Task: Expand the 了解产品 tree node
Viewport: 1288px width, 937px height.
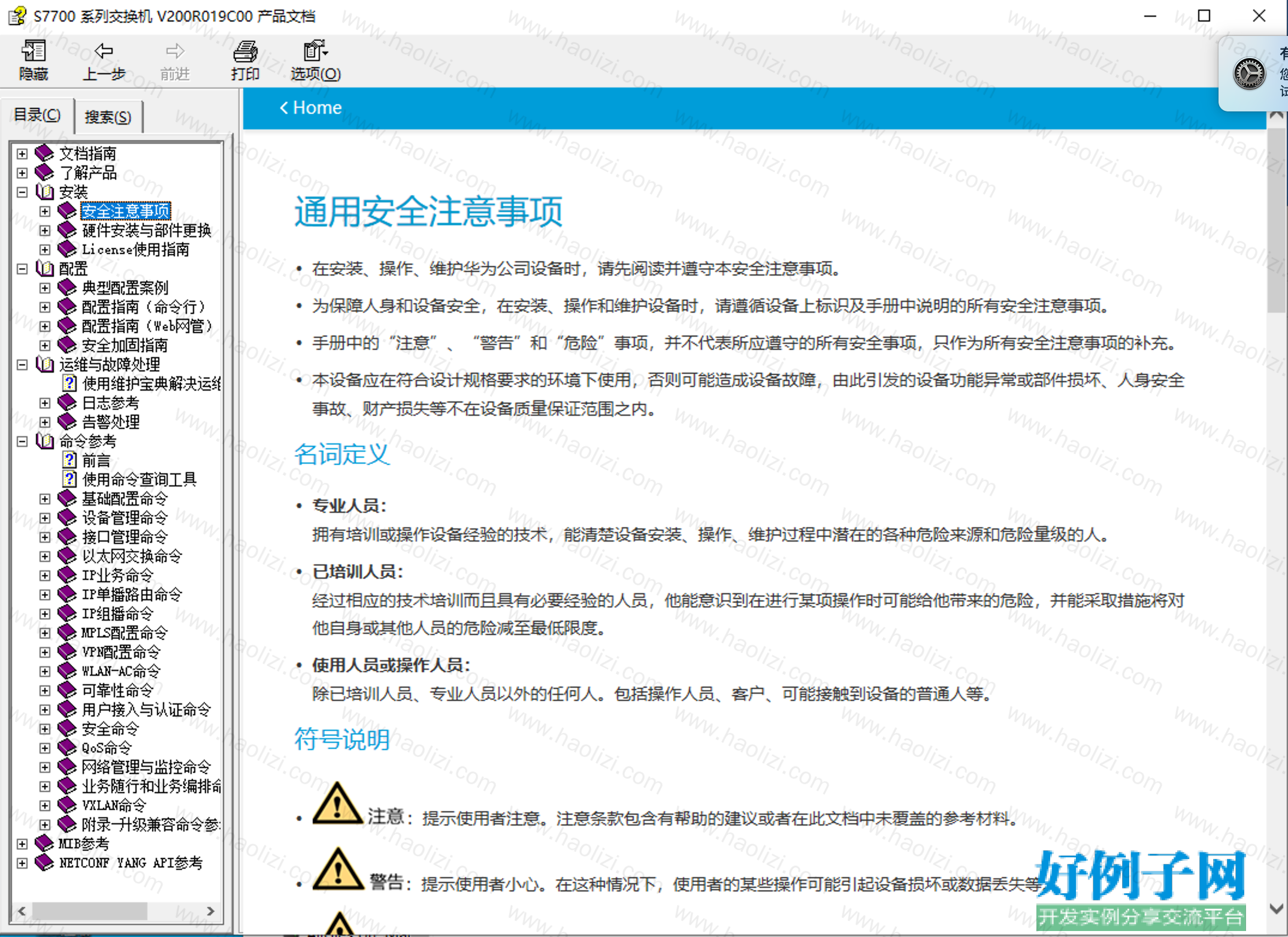Action: pyautogui.click(x=22, y=173)
